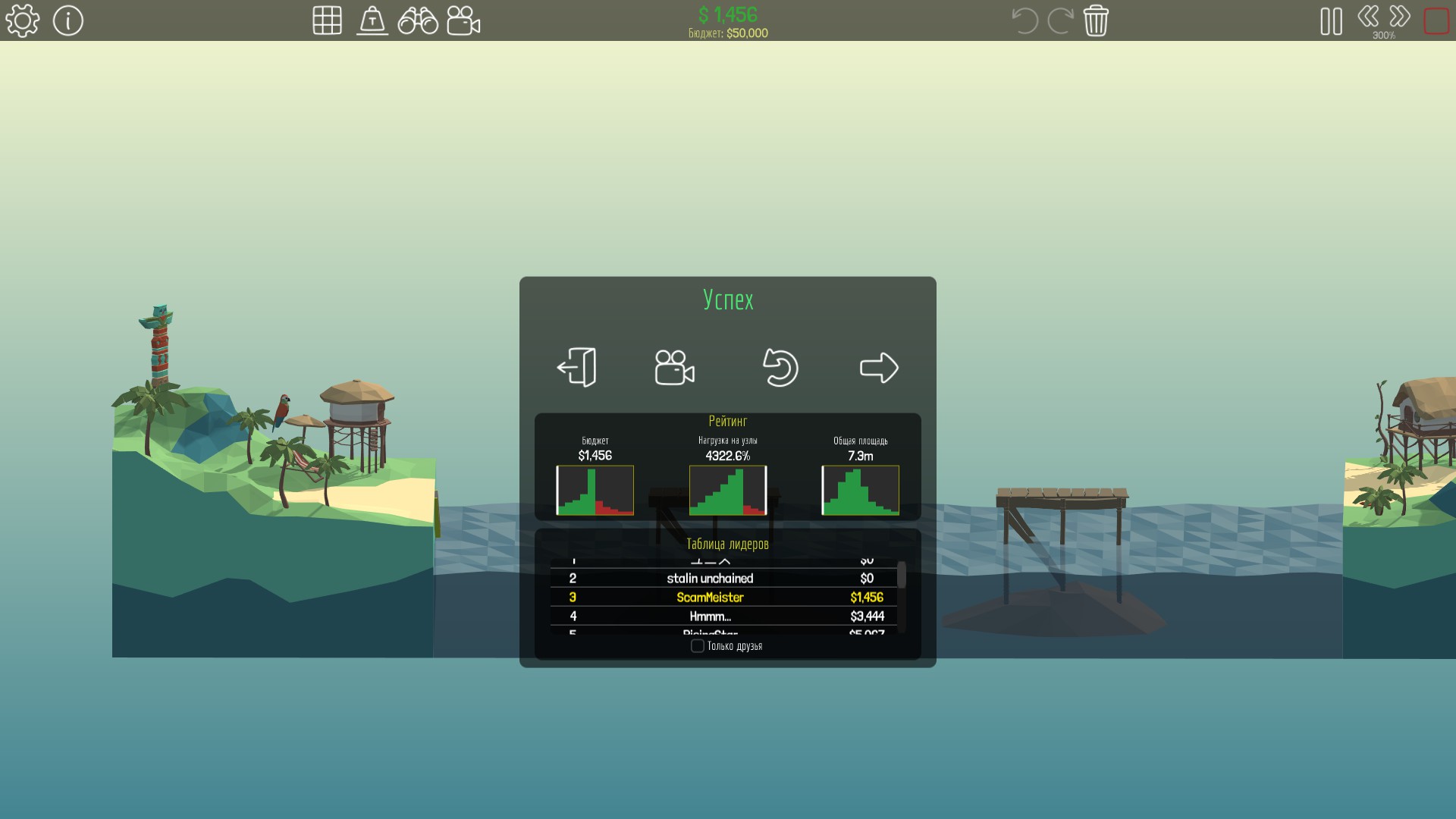Screen dimensions: 1456x819
Task: Toggle the grid display icon
Action: [327, 20]
